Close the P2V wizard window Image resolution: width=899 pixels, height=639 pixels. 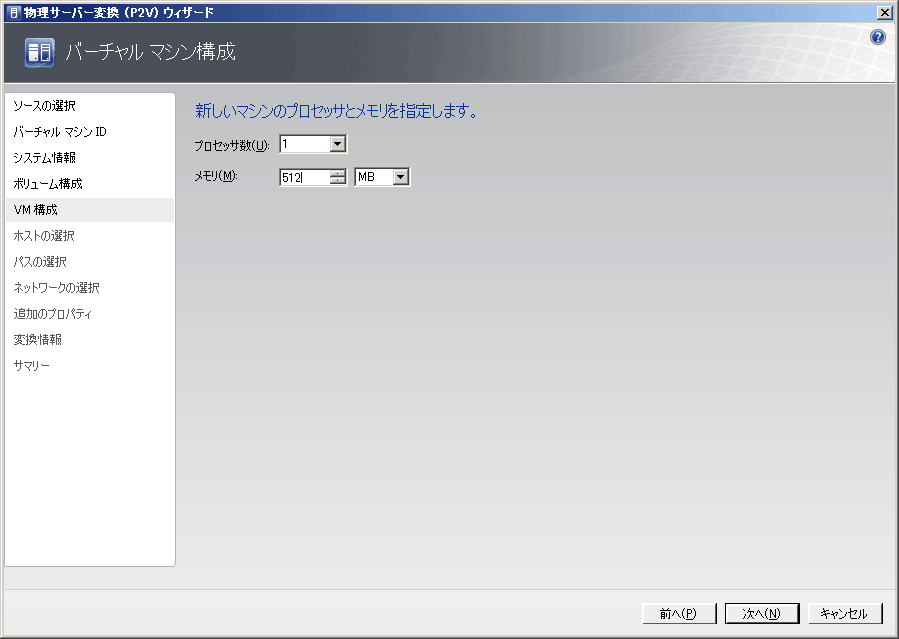click(884, 13)
